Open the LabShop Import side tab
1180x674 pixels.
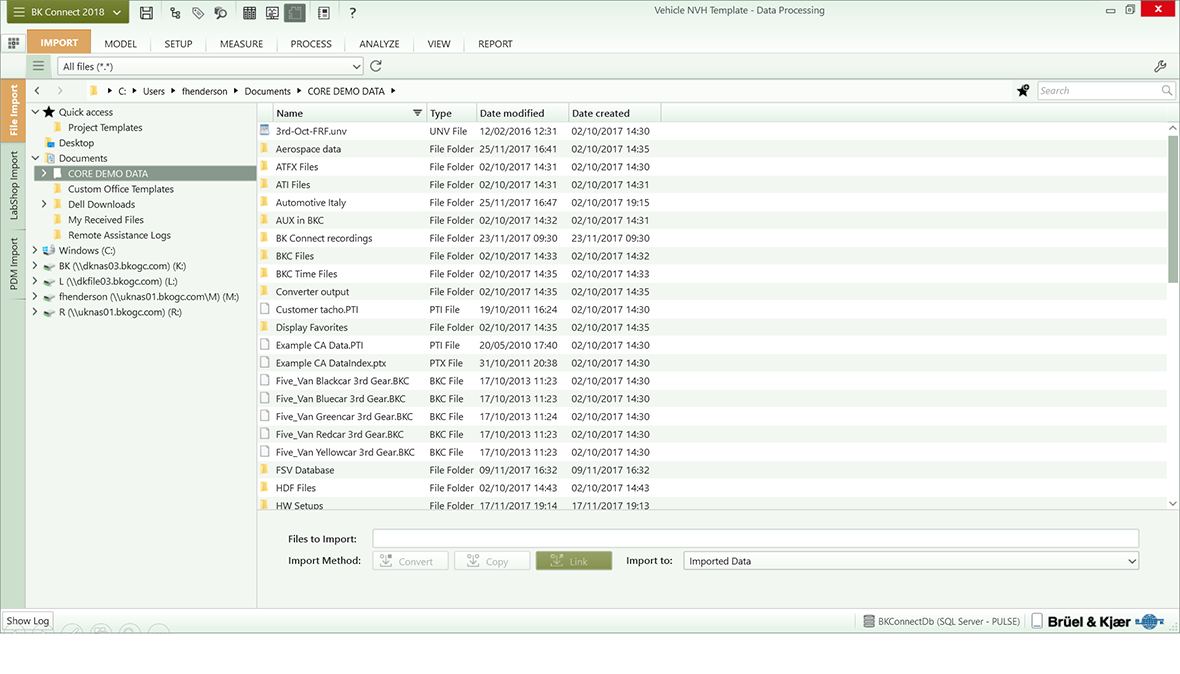[14, 186]
